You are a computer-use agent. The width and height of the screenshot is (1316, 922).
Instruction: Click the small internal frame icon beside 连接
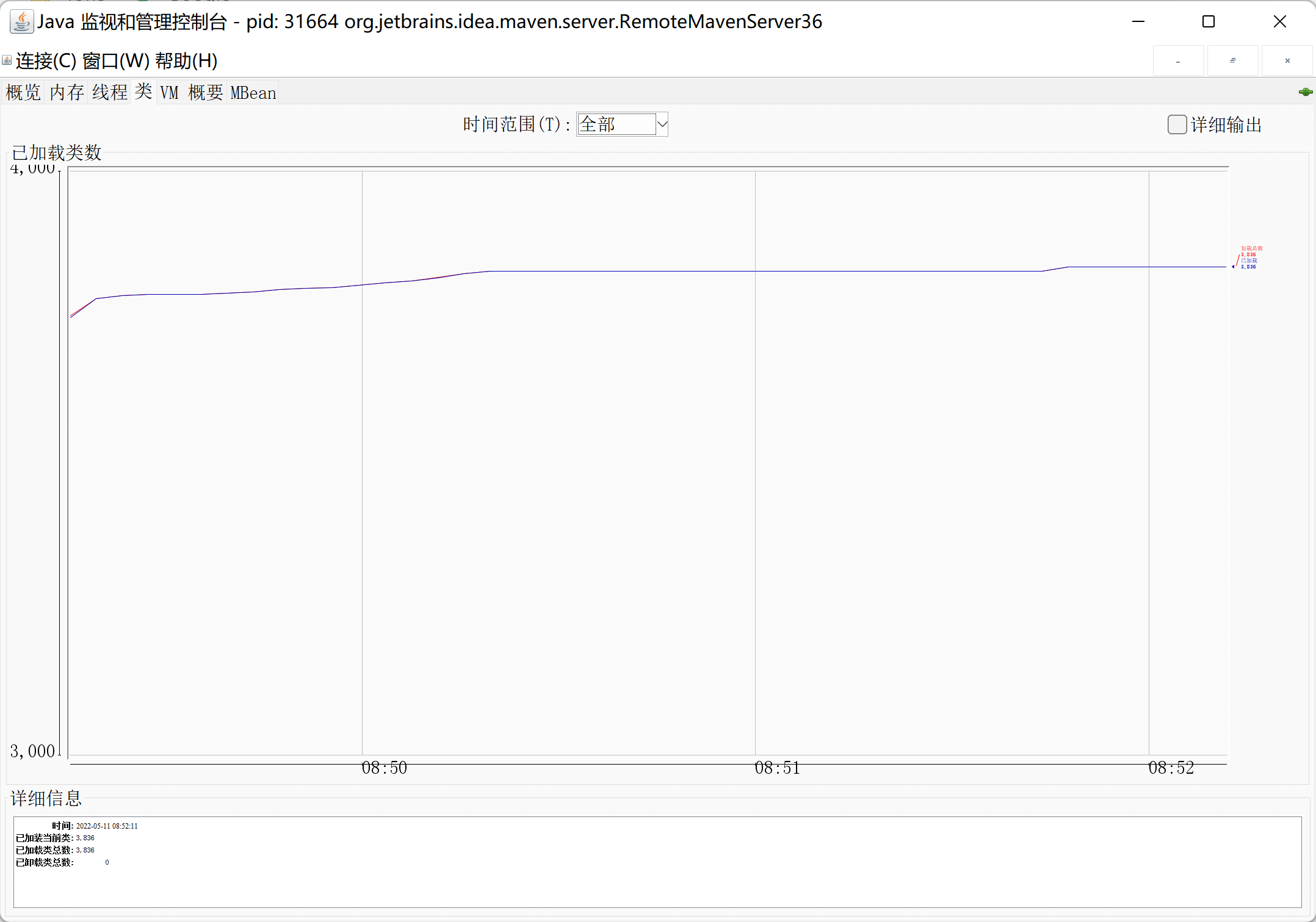click(7, 60)
